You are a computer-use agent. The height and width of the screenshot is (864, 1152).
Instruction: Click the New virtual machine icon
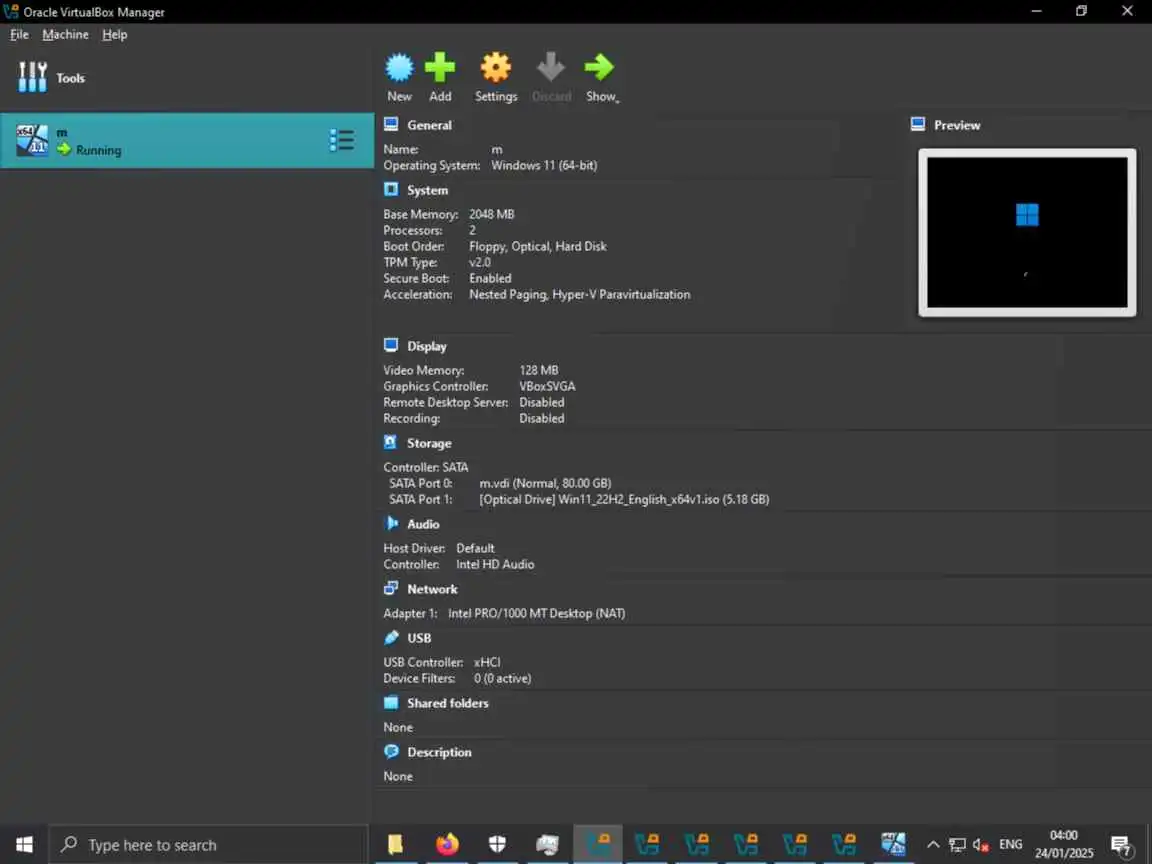[x=399, y=68]
